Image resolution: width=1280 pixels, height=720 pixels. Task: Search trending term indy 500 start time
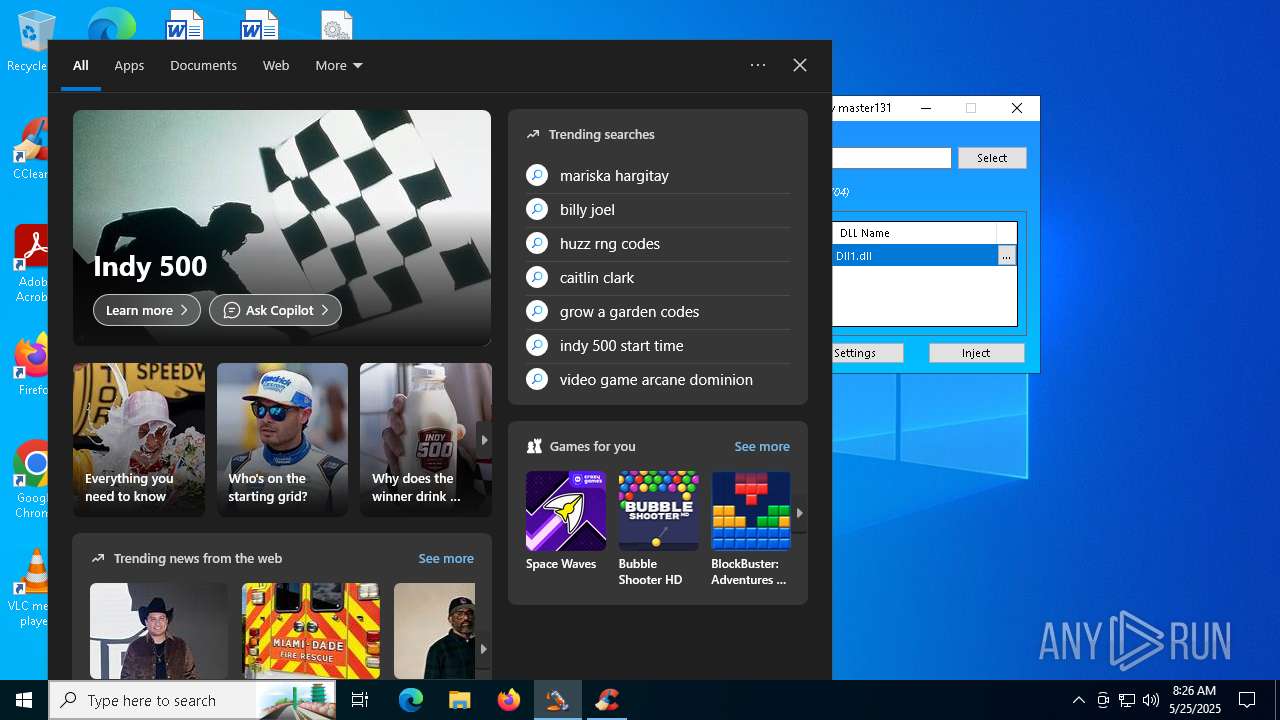pos(622,345)
